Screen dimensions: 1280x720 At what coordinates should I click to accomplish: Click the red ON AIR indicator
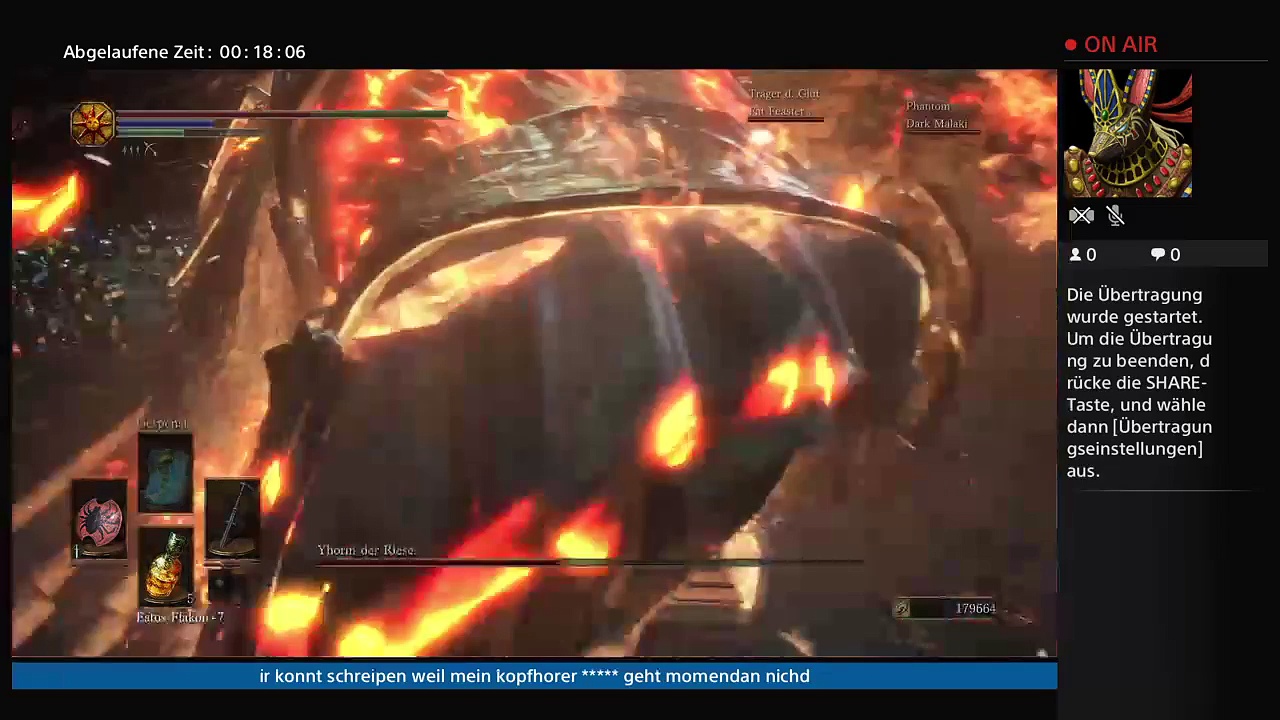coord(1111,45)
